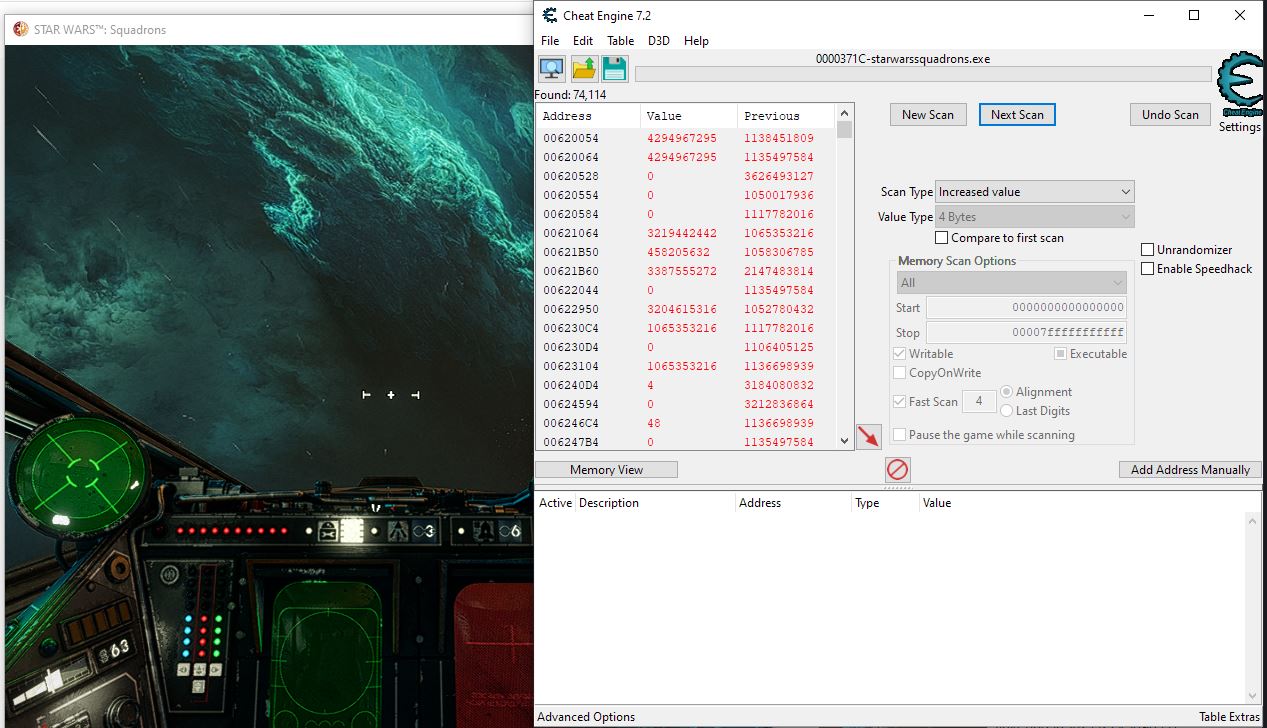Click the Value column header
The width and height of the screenshot is (1267, 728).
click(x=689, y=116)
